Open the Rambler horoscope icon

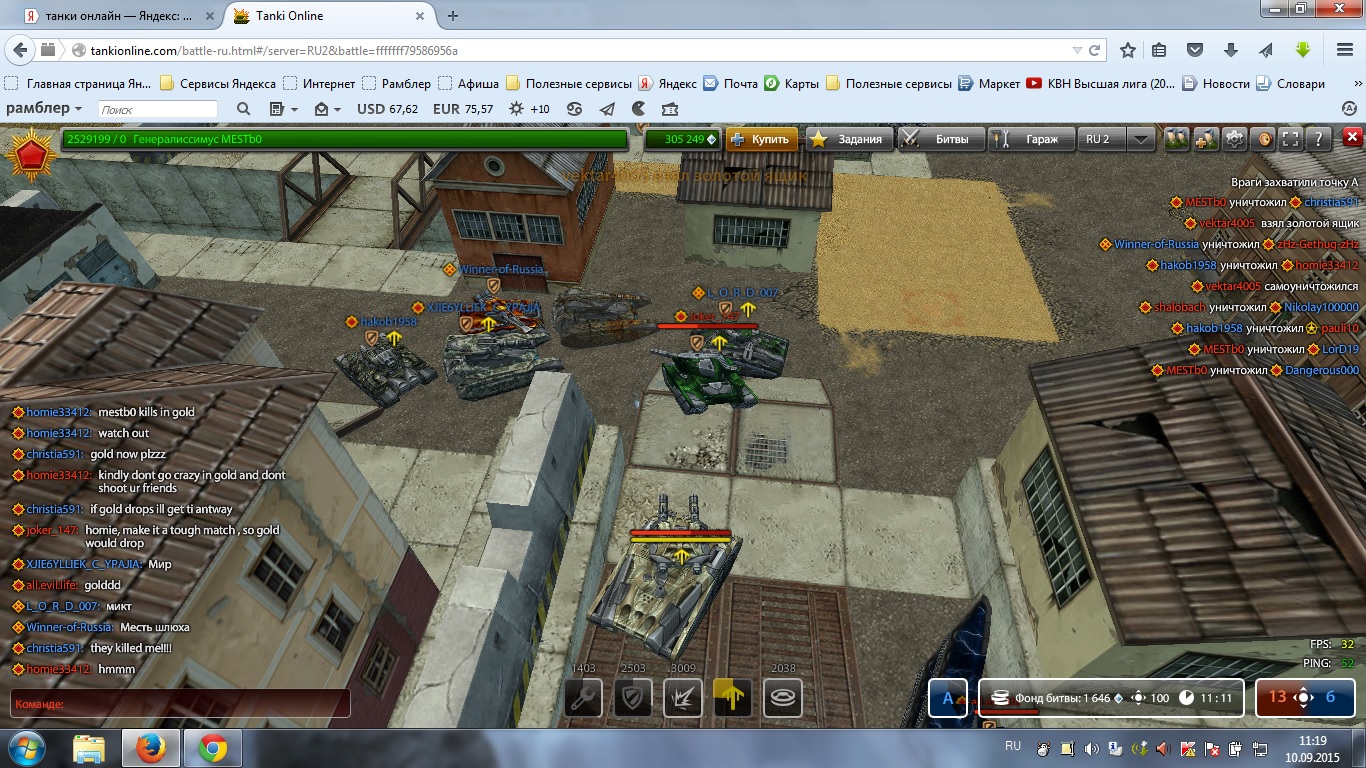(574, 109)
